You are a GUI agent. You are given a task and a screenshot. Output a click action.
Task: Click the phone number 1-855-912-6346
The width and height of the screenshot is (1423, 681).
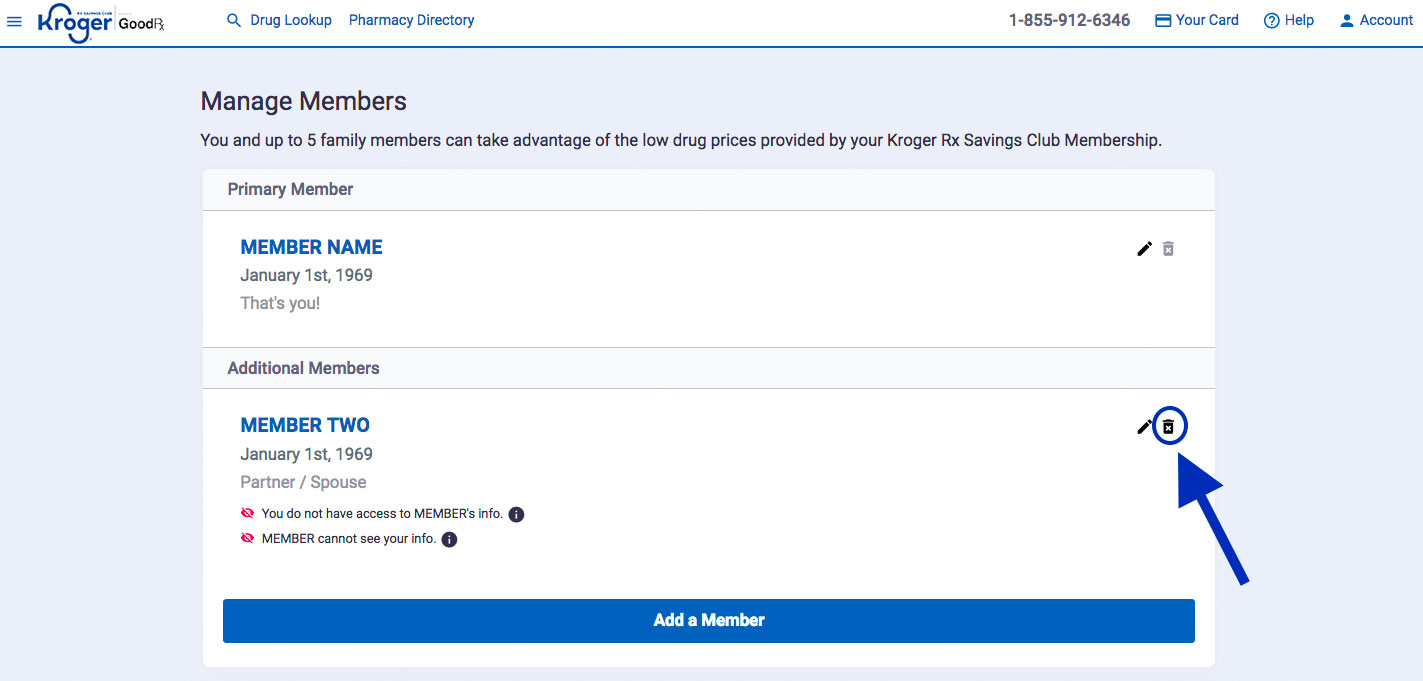click(1069, 20)
